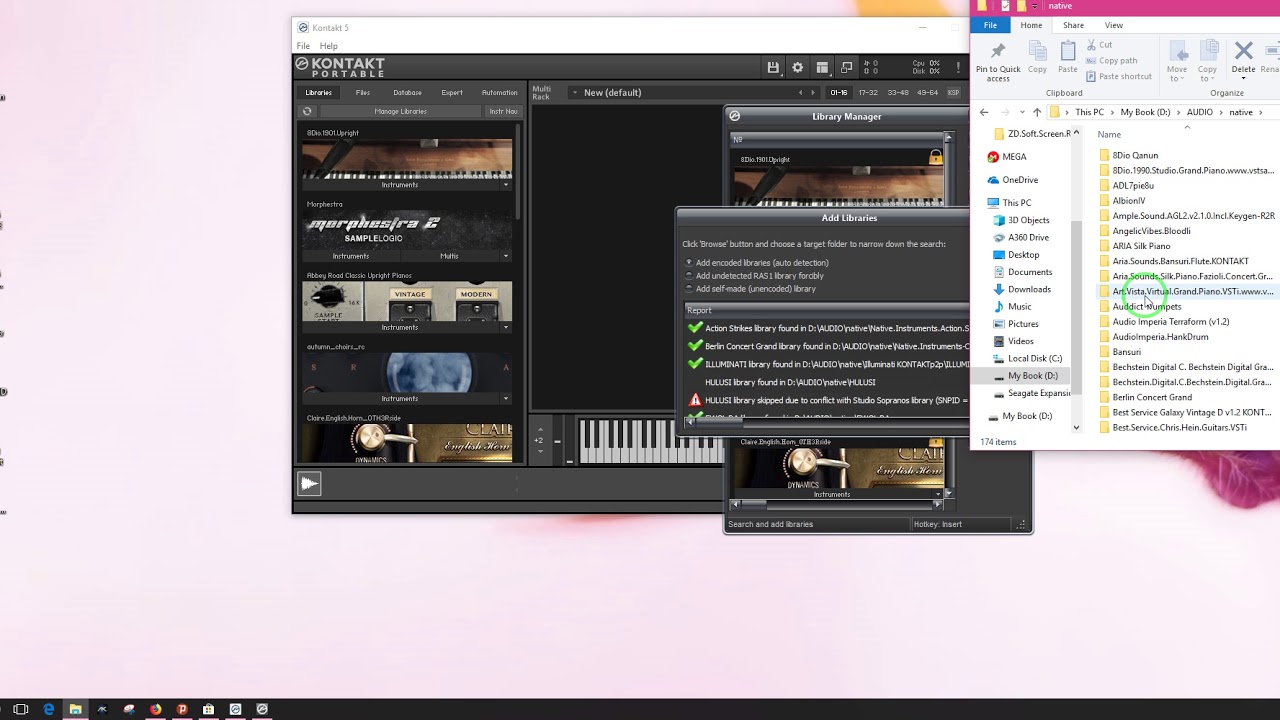Click OneDrive in Explorer navigation pane
The image size is (1280, 720).
(1012, 180)
